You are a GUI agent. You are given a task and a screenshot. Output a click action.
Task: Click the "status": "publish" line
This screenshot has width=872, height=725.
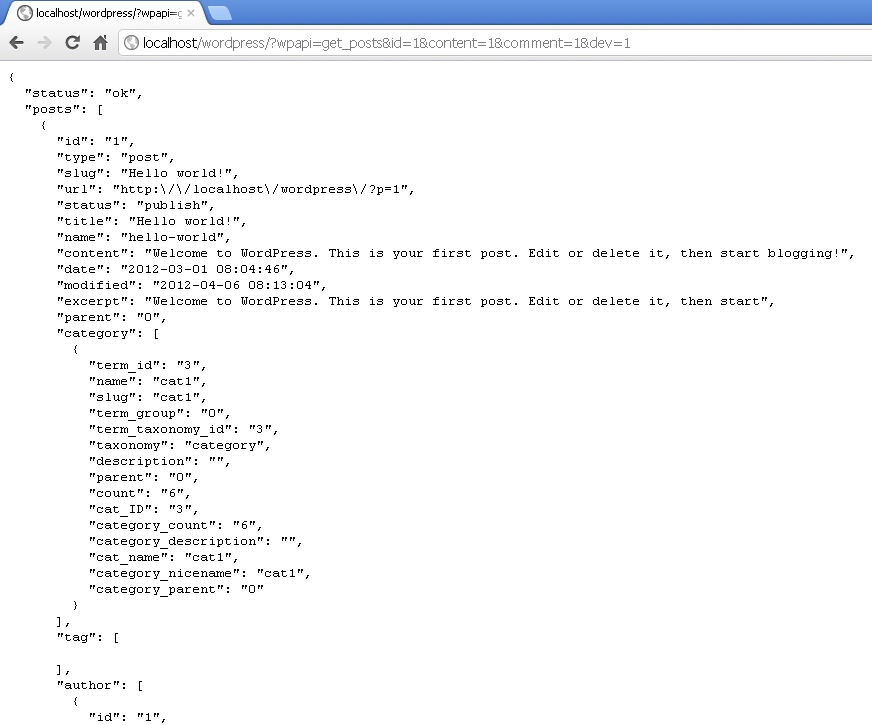click(x=136, y=206)
